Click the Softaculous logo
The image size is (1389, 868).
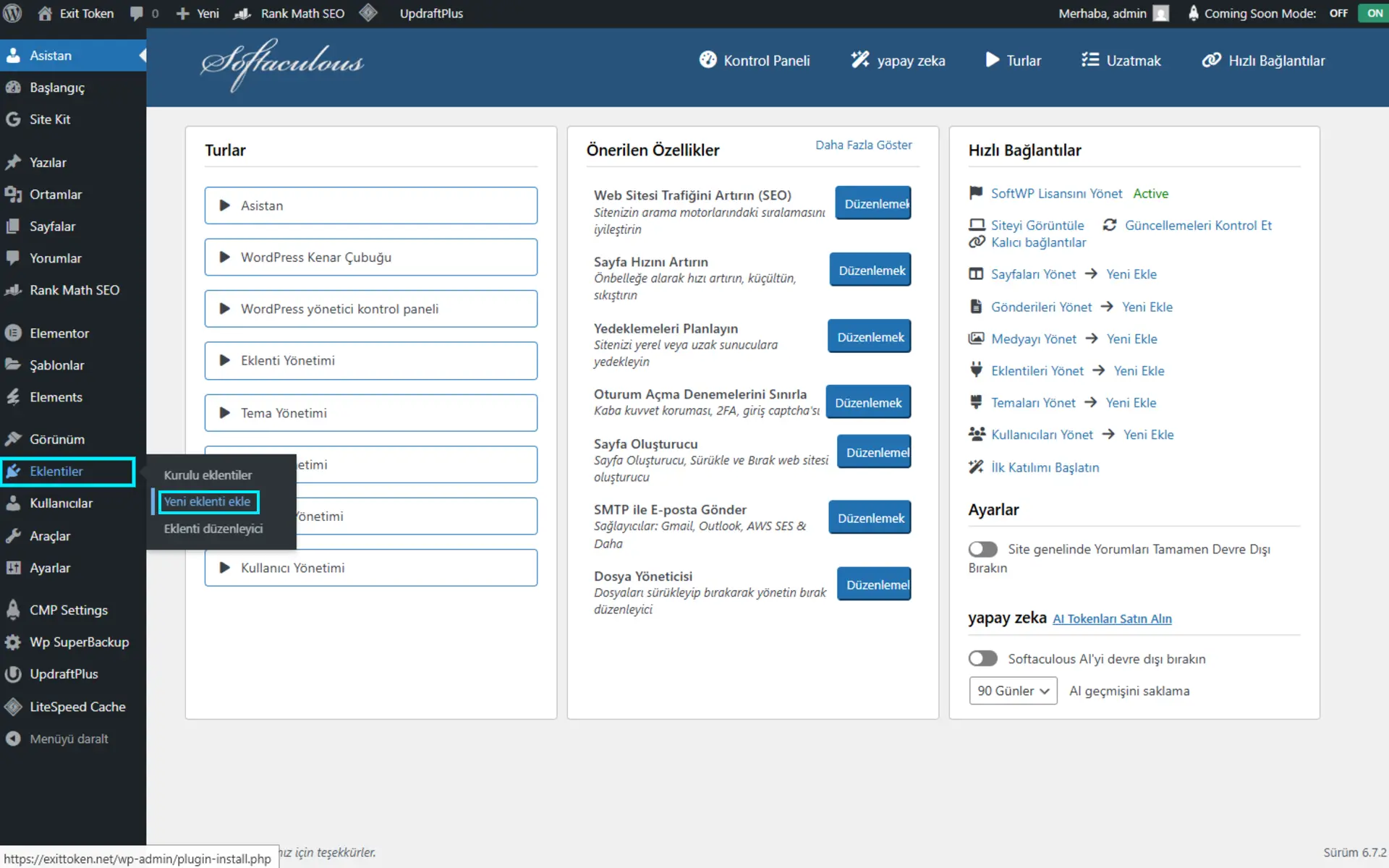[282, 64]
